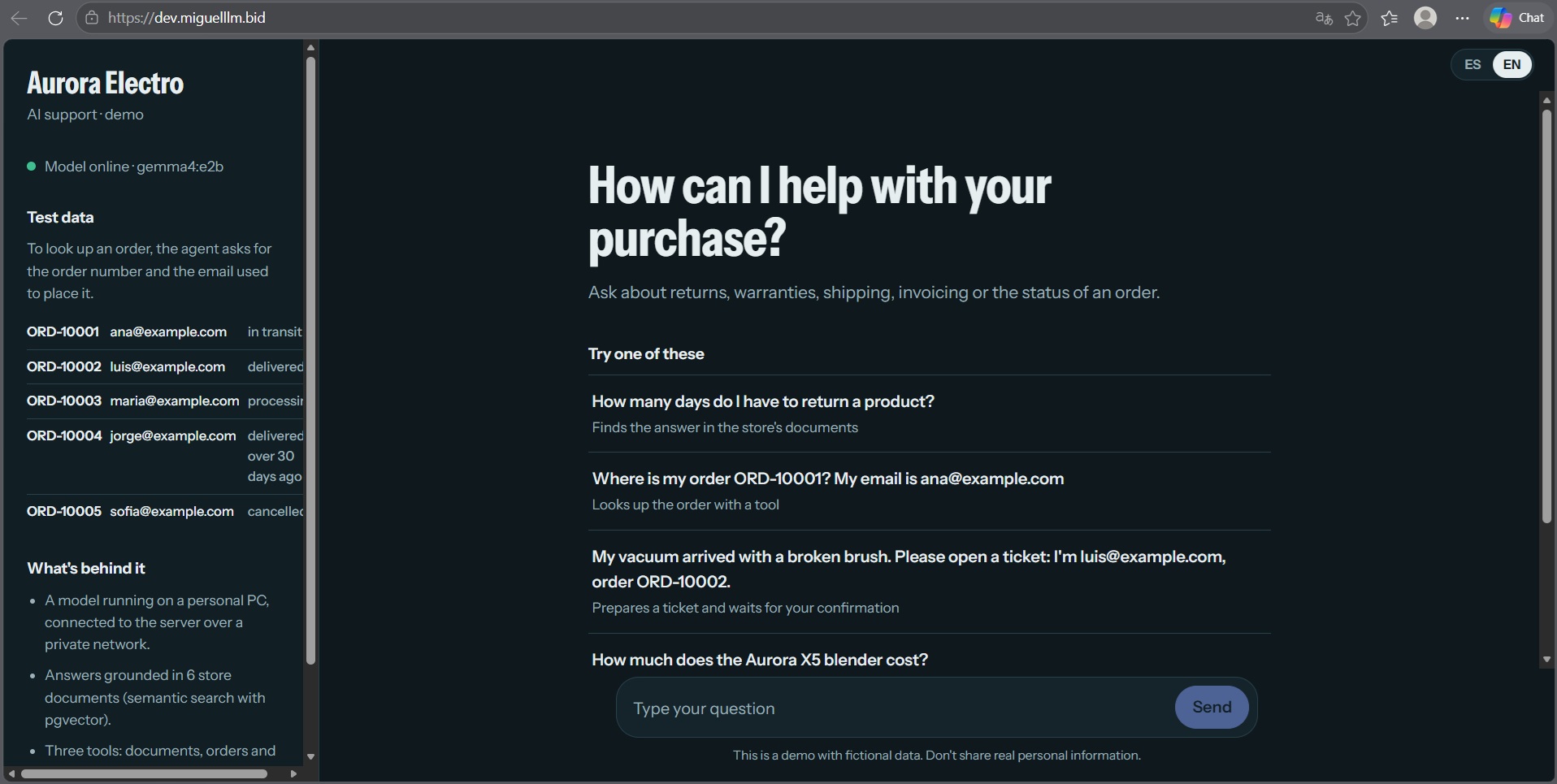Reload the page with refresh icon
The width and height of the screenshot is (1557, 784).
point(55,18)
